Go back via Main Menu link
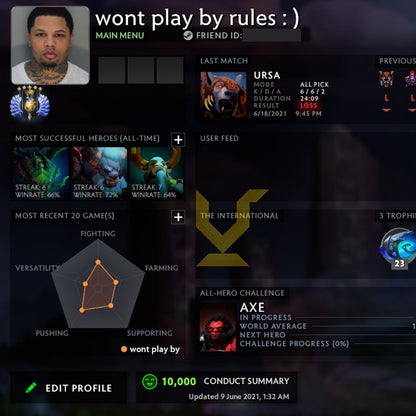The image size is (416, 416). 120,36
